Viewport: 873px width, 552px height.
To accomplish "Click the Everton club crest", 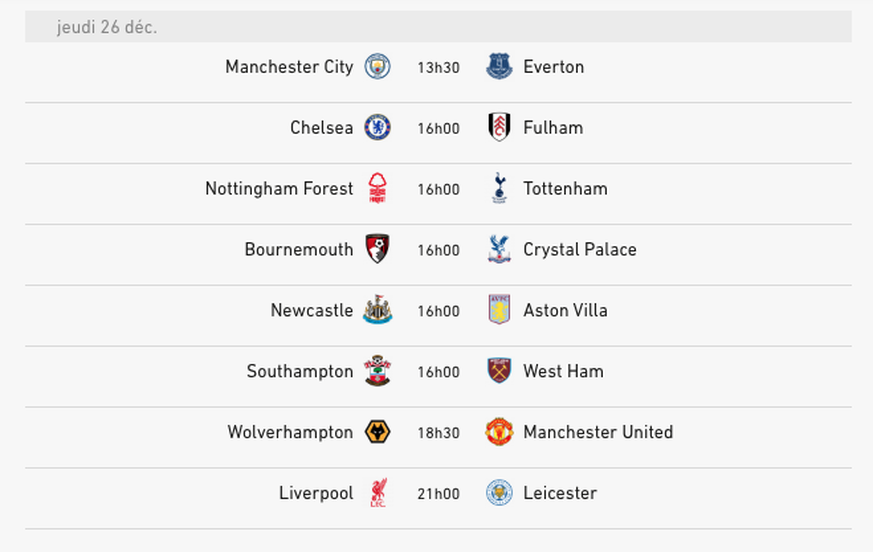I will (499, 67).
